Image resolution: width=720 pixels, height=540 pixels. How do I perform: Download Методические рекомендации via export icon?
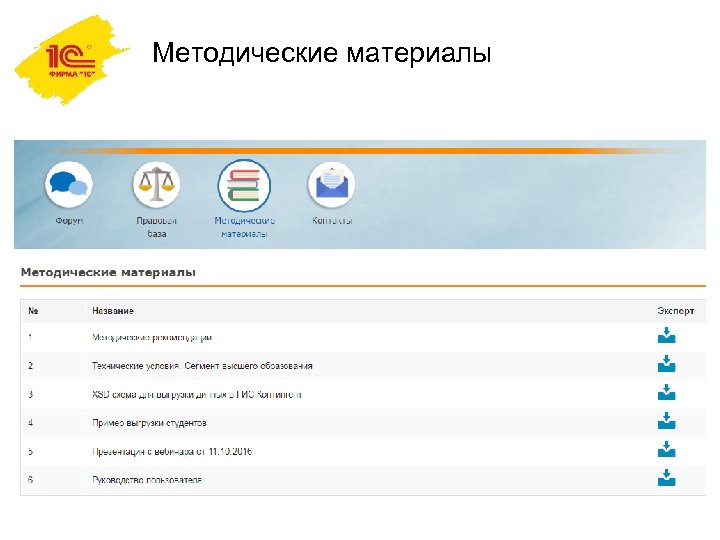click(666, 336)
